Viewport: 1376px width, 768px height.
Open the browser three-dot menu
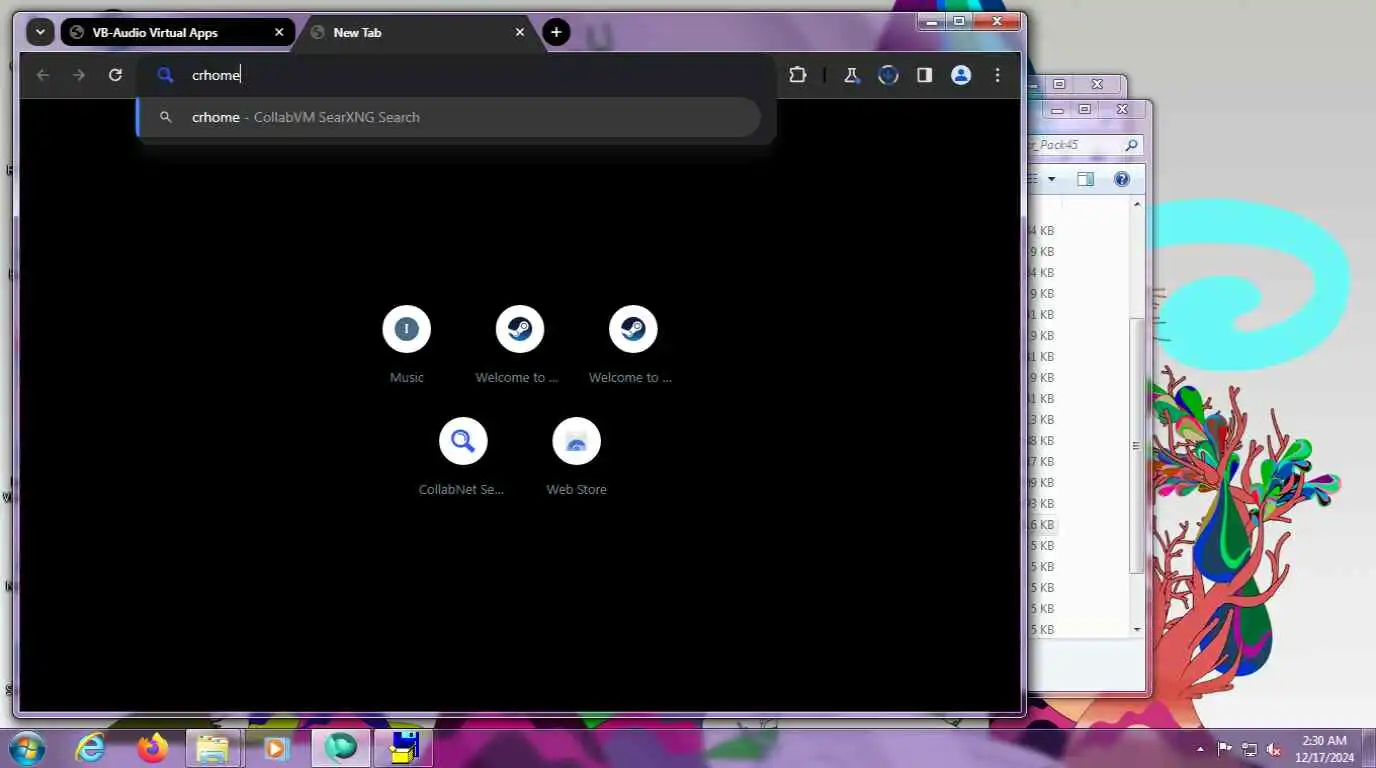point(997,75)
